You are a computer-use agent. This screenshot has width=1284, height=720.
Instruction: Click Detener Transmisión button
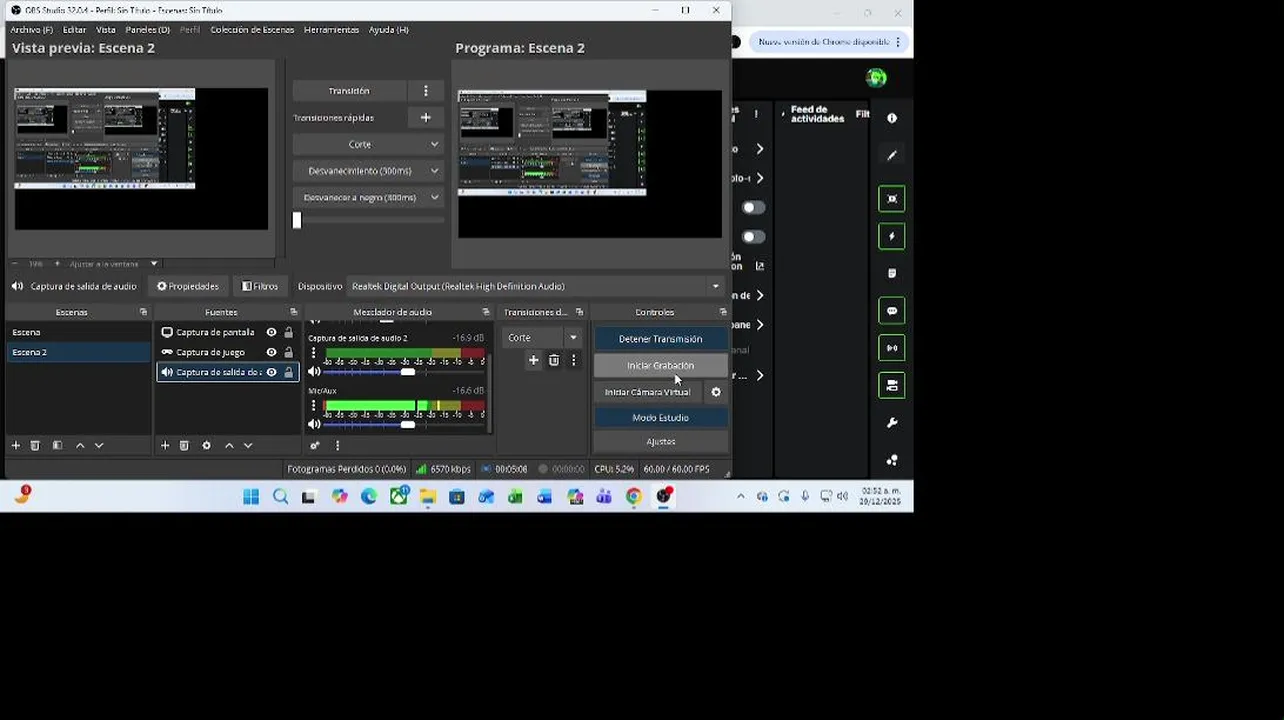pos(660,338)
